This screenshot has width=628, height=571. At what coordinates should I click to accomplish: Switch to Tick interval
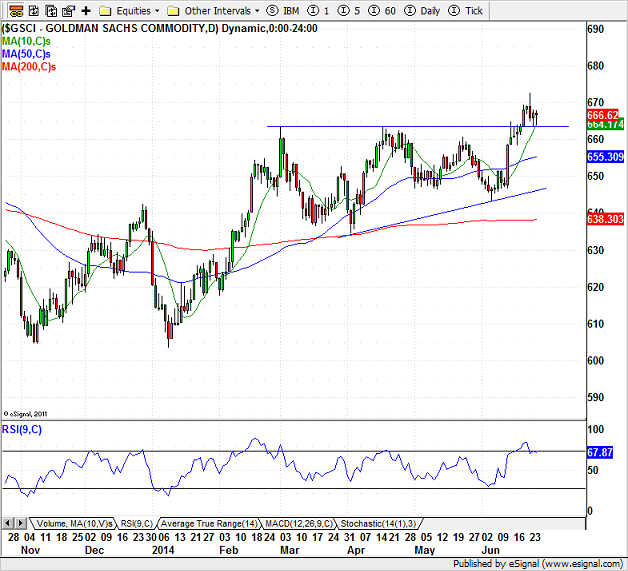point(465,11)
